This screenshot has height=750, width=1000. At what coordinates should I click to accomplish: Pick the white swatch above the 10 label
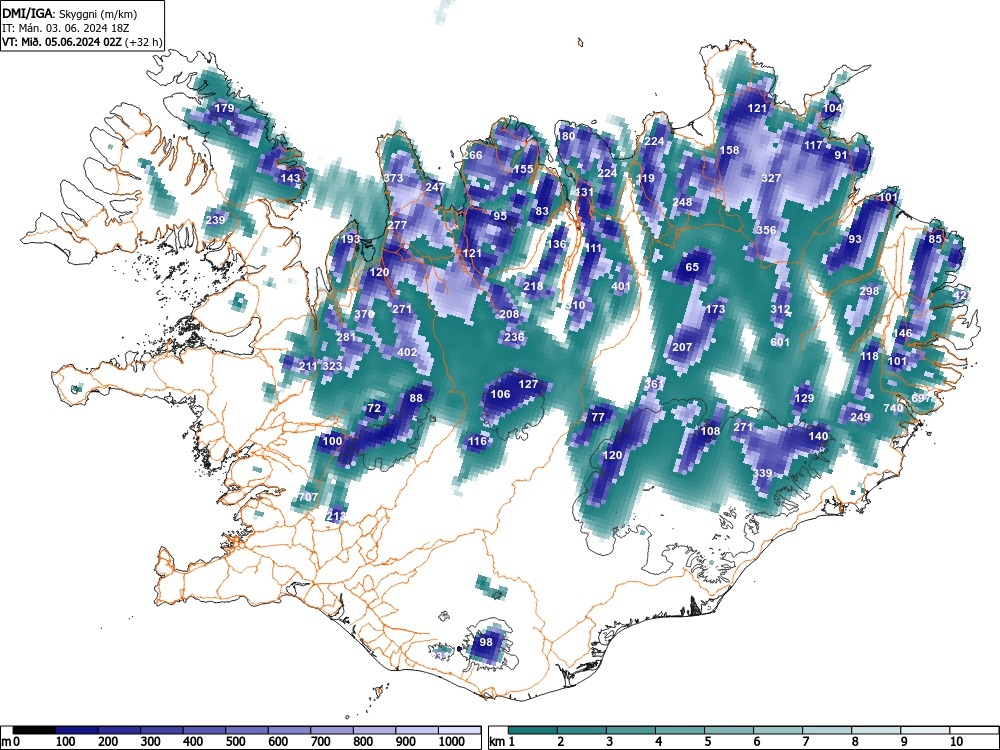(x=973, y=730)
